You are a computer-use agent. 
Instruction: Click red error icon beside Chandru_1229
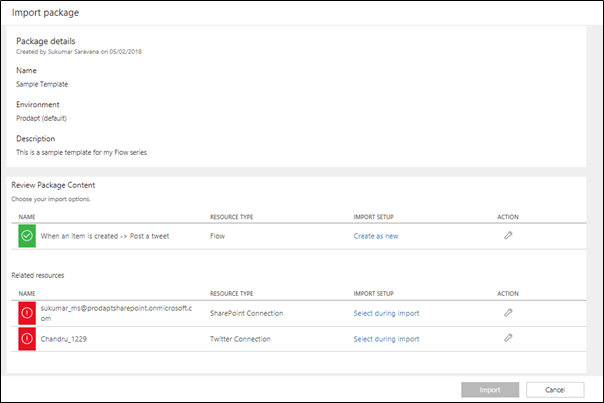click(x=26, y=339)
